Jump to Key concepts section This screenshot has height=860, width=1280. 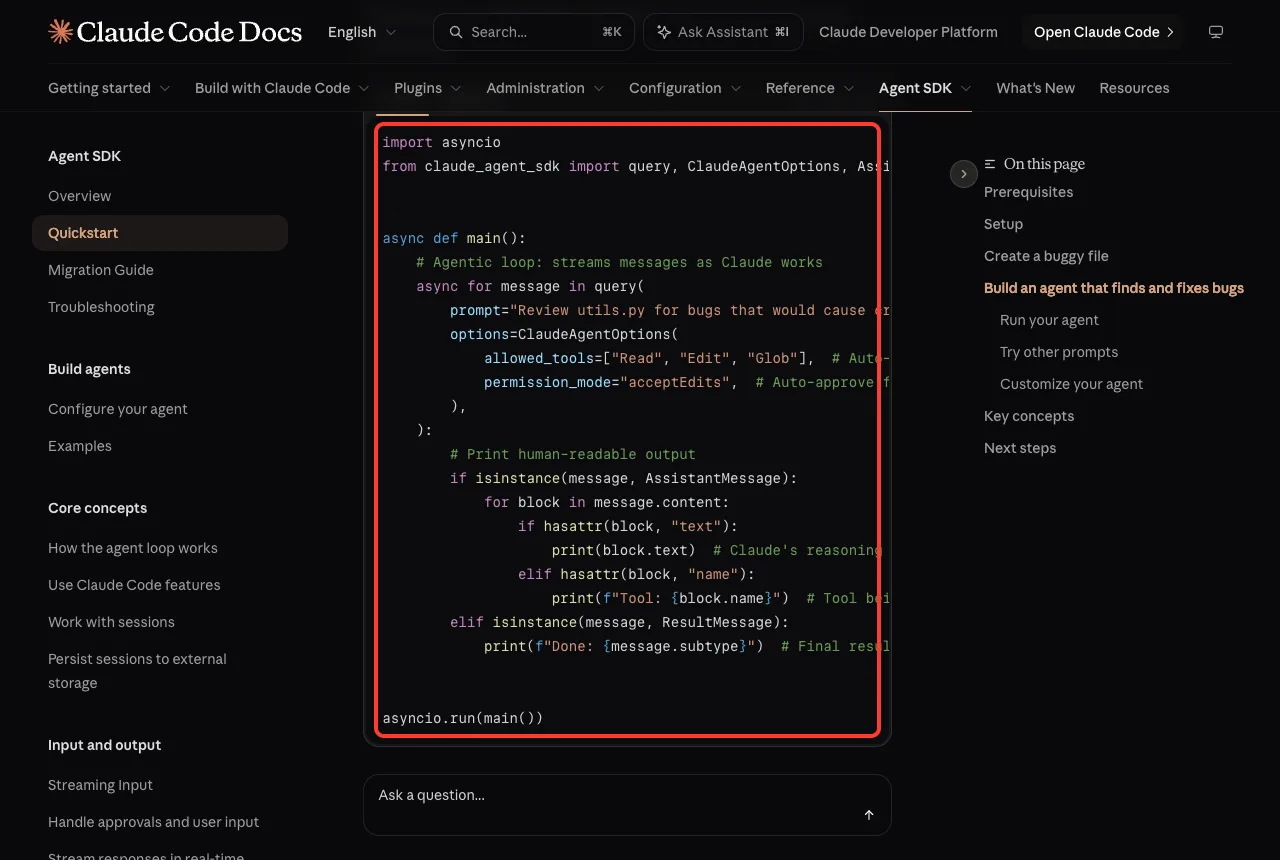point(1029,416)
